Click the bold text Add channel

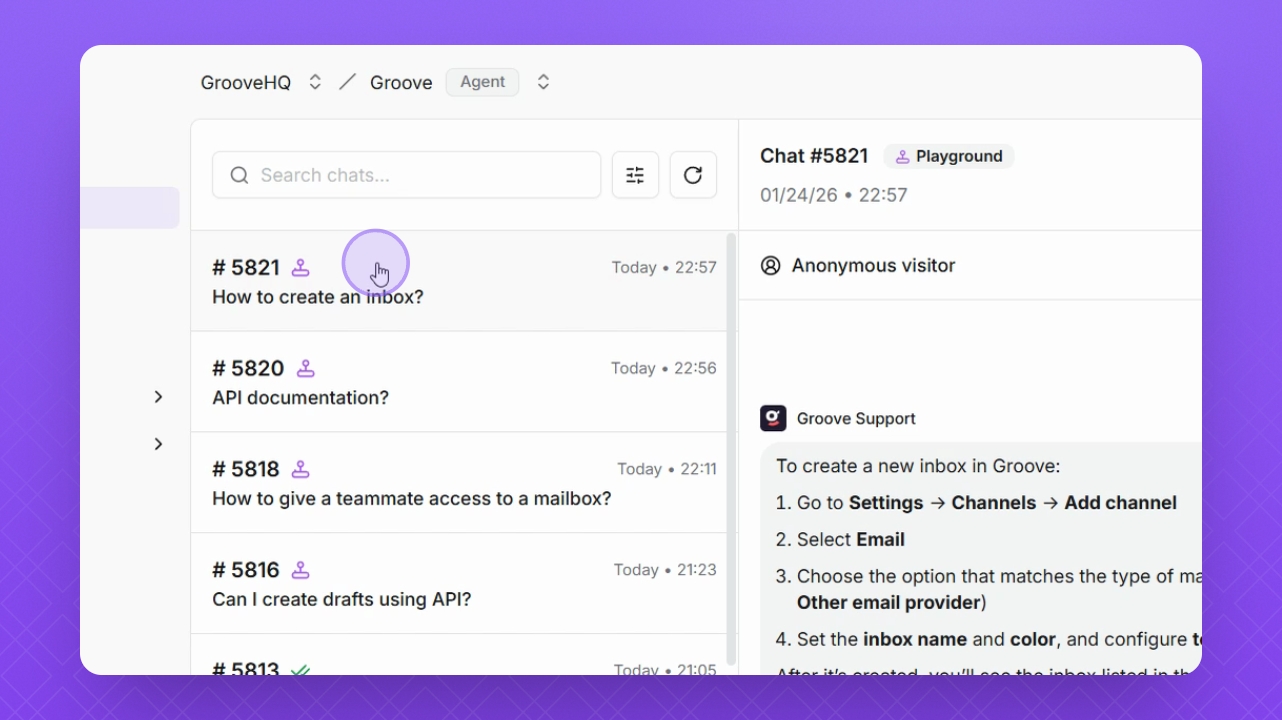1120,503
